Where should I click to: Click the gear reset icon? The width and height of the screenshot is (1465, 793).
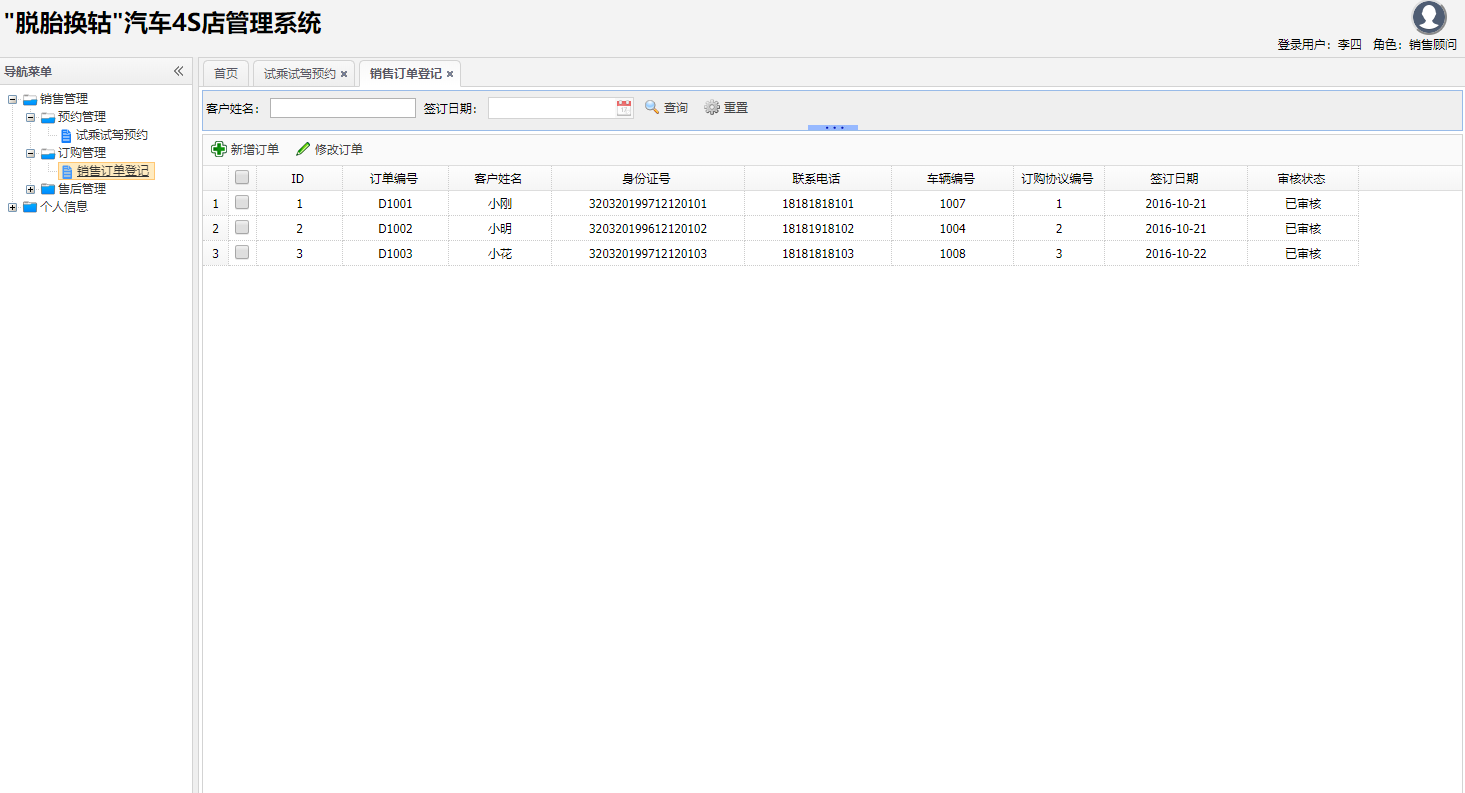(x=712, y=107)
